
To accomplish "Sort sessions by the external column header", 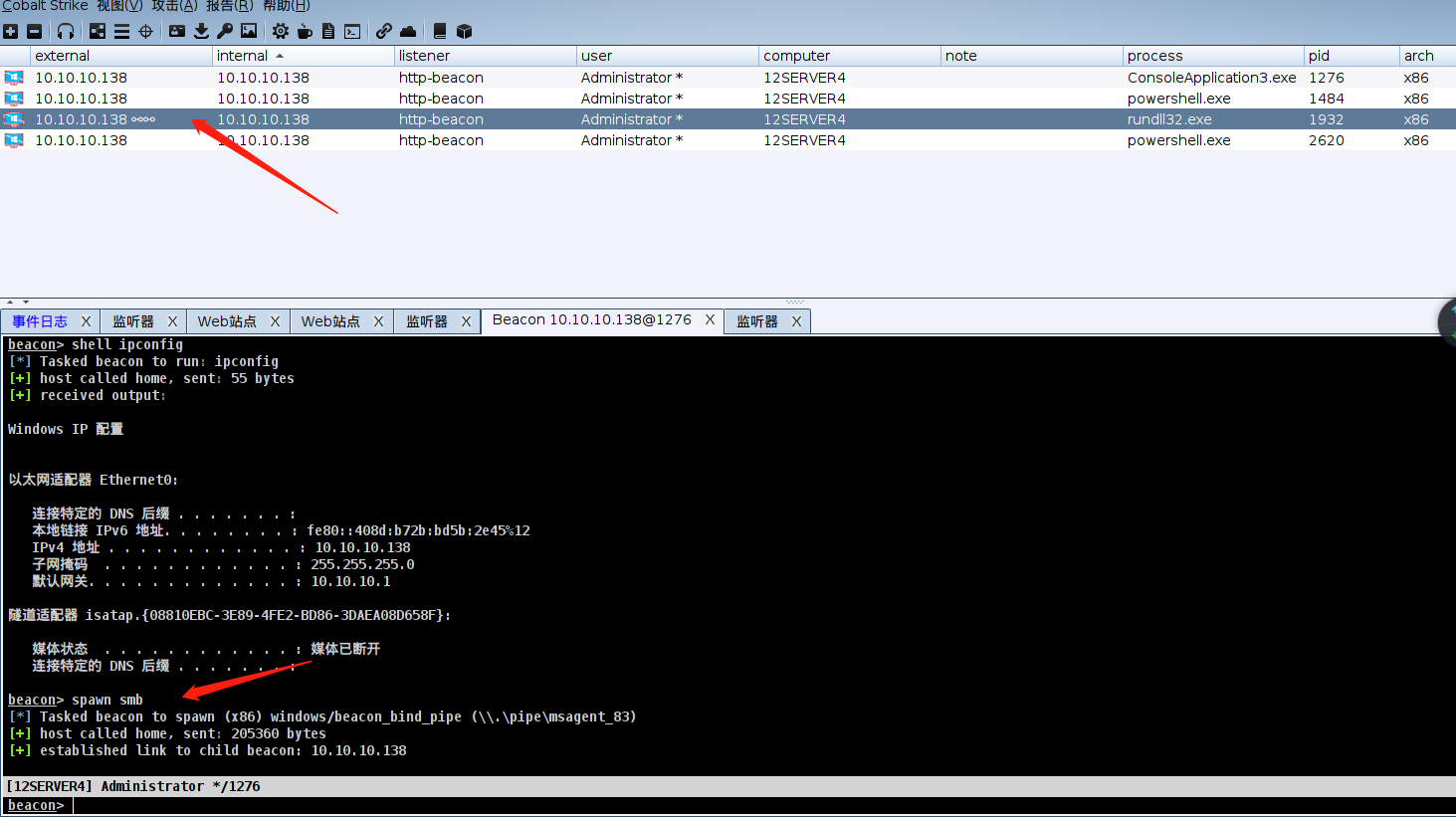I will coord(121,56).
